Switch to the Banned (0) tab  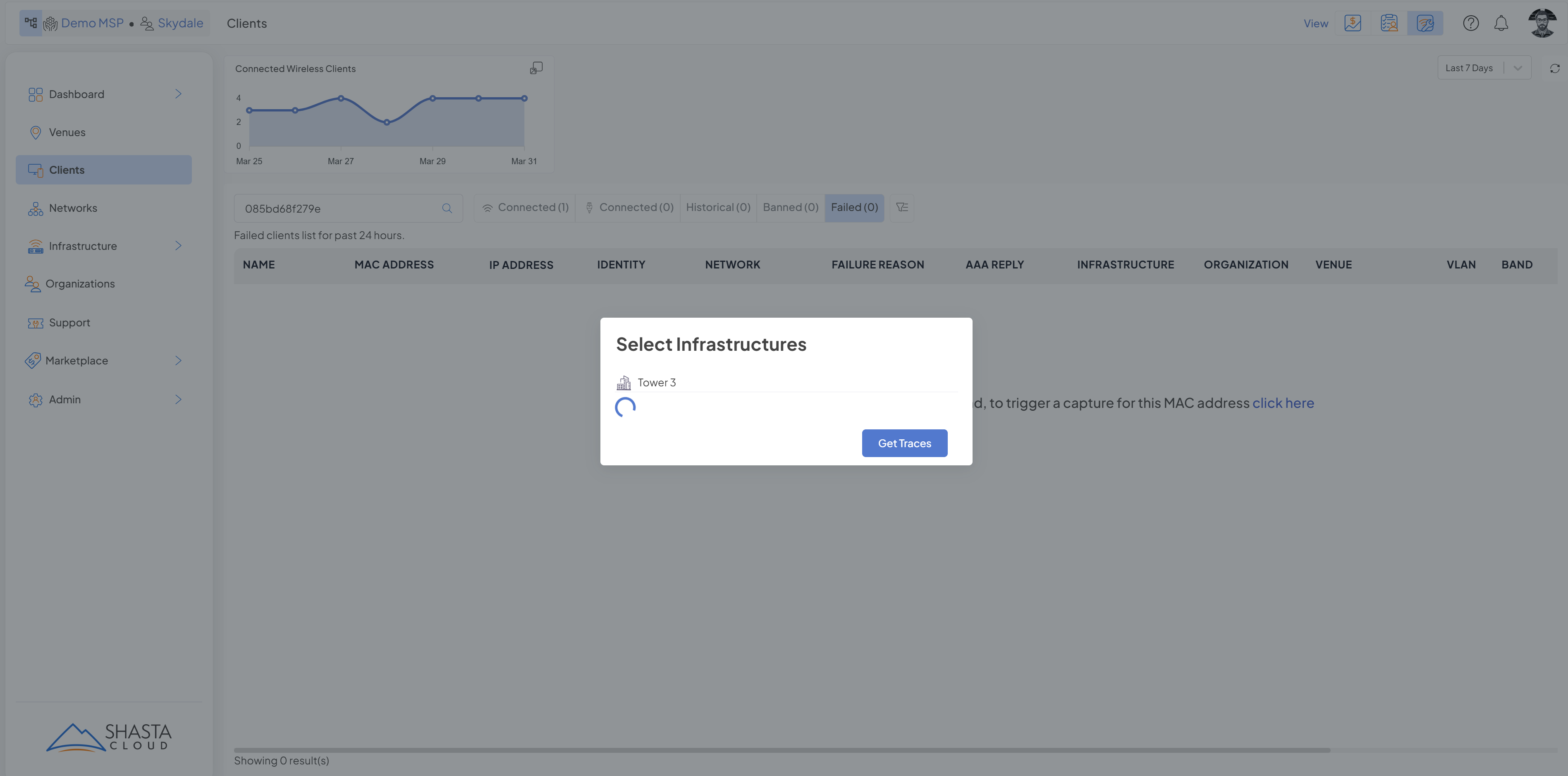(x=790, y=207)
